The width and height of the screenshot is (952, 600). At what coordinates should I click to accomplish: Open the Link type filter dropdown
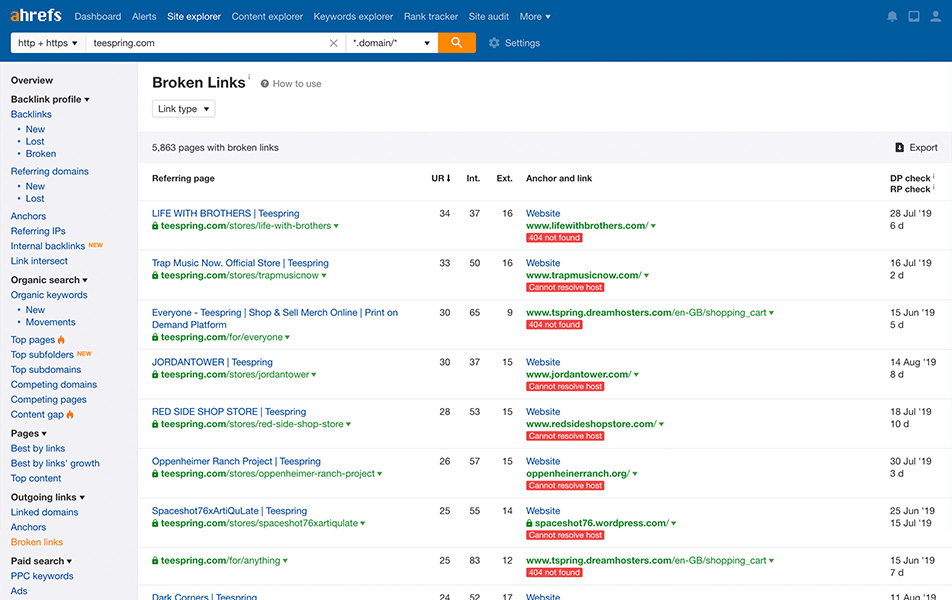(183, 109)
